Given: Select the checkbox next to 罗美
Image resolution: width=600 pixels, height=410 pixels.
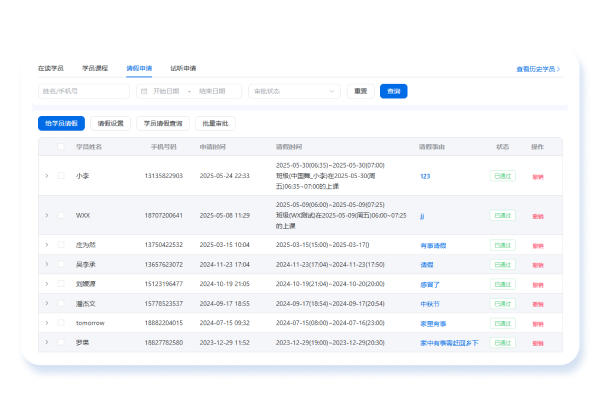Looking at the screenshot, I should click(x=61, y=342).
